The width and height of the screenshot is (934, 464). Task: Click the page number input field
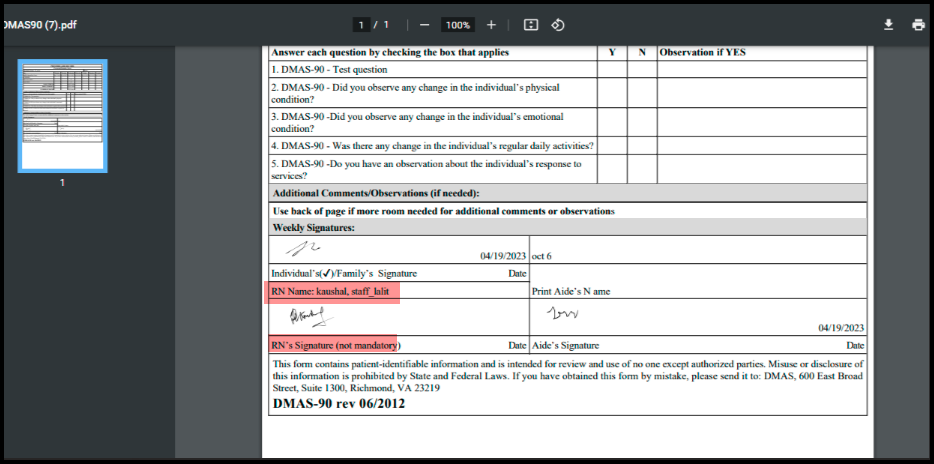pyautogui.click(x=360, y=25)
